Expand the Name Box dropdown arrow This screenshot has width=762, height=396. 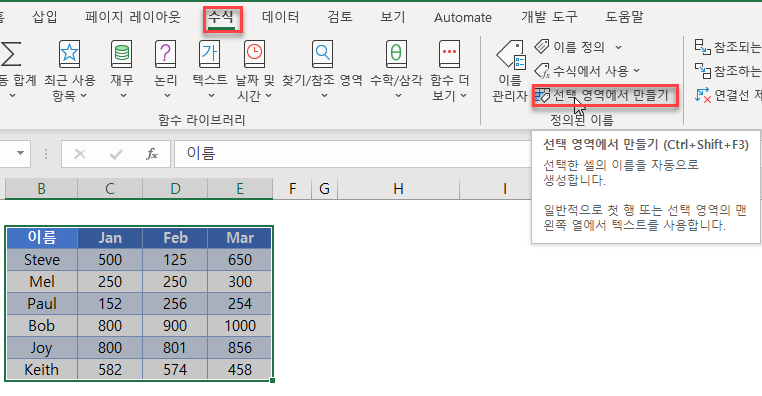click(20, 154)
